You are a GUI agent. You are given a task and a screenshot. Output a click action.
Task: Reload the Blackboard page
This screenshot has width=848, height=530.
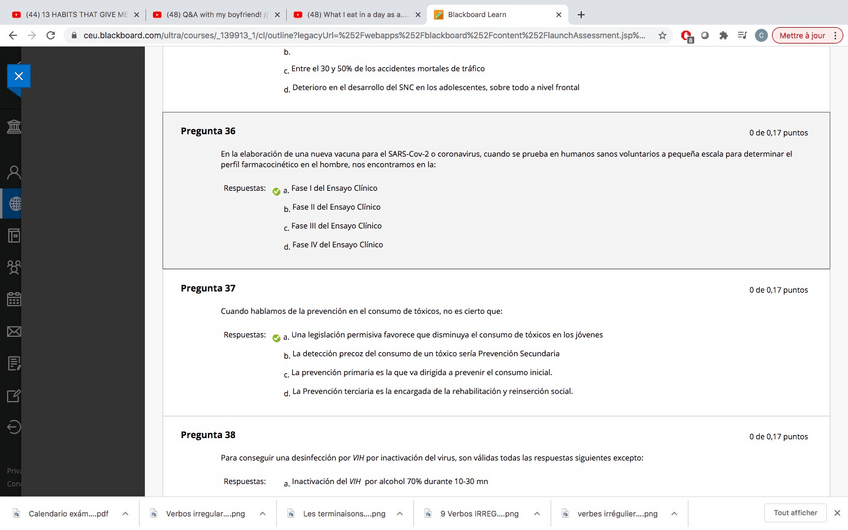point(50,36)
